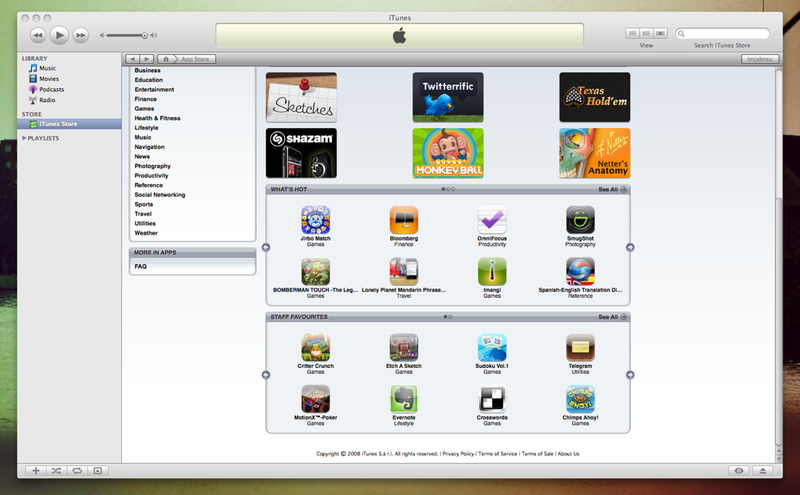800x495 pixels.
Task: Go to previous page of What's Hot
Action: [266, 248]
